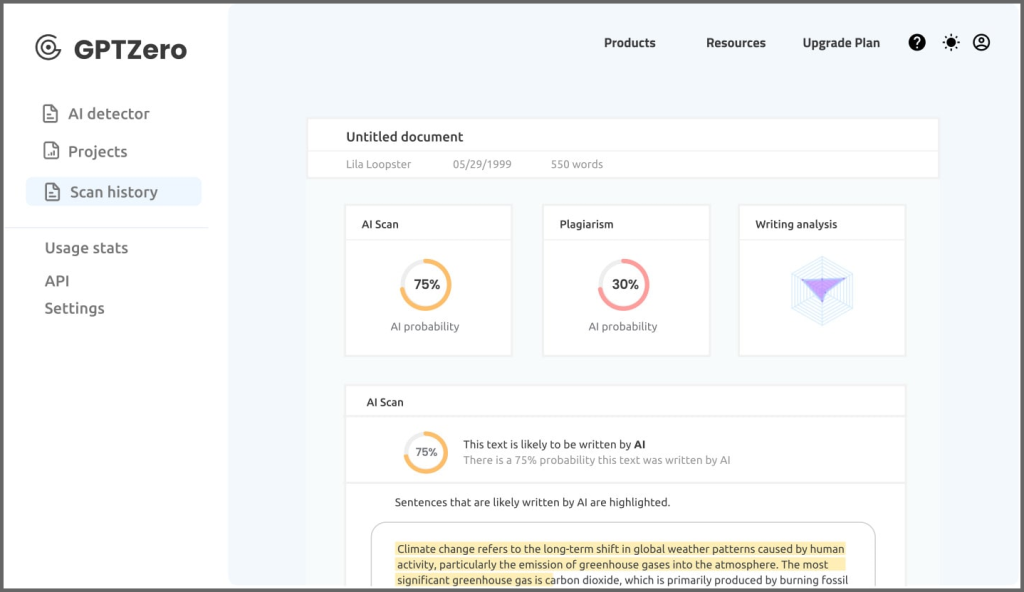The image size is (1024, 592).
Task: Click 'This text is likely to be written by AI'
Action: pos(554,444)
